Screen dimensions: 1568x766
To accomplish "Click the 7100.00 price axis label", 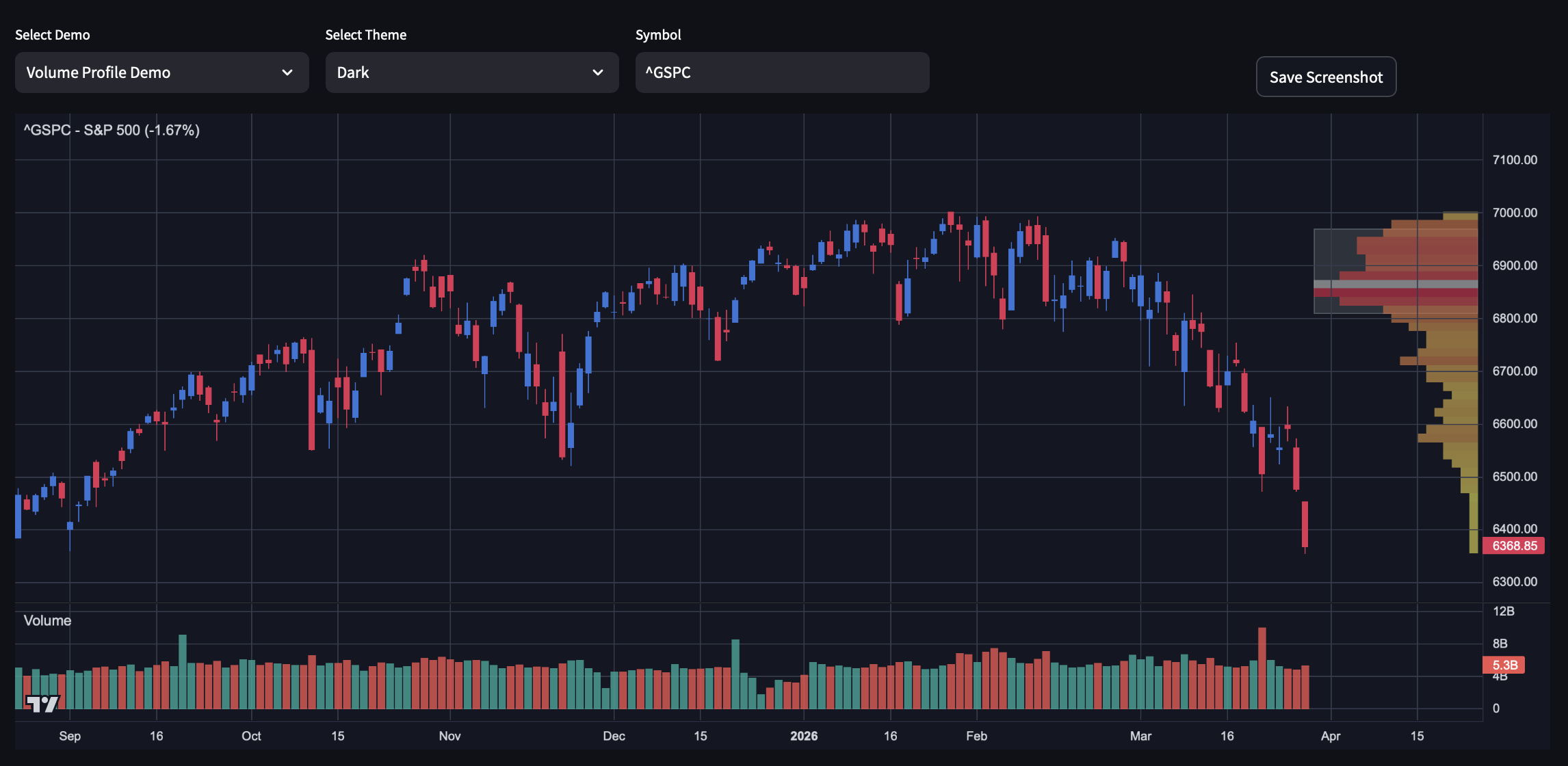I will 1515,160.
